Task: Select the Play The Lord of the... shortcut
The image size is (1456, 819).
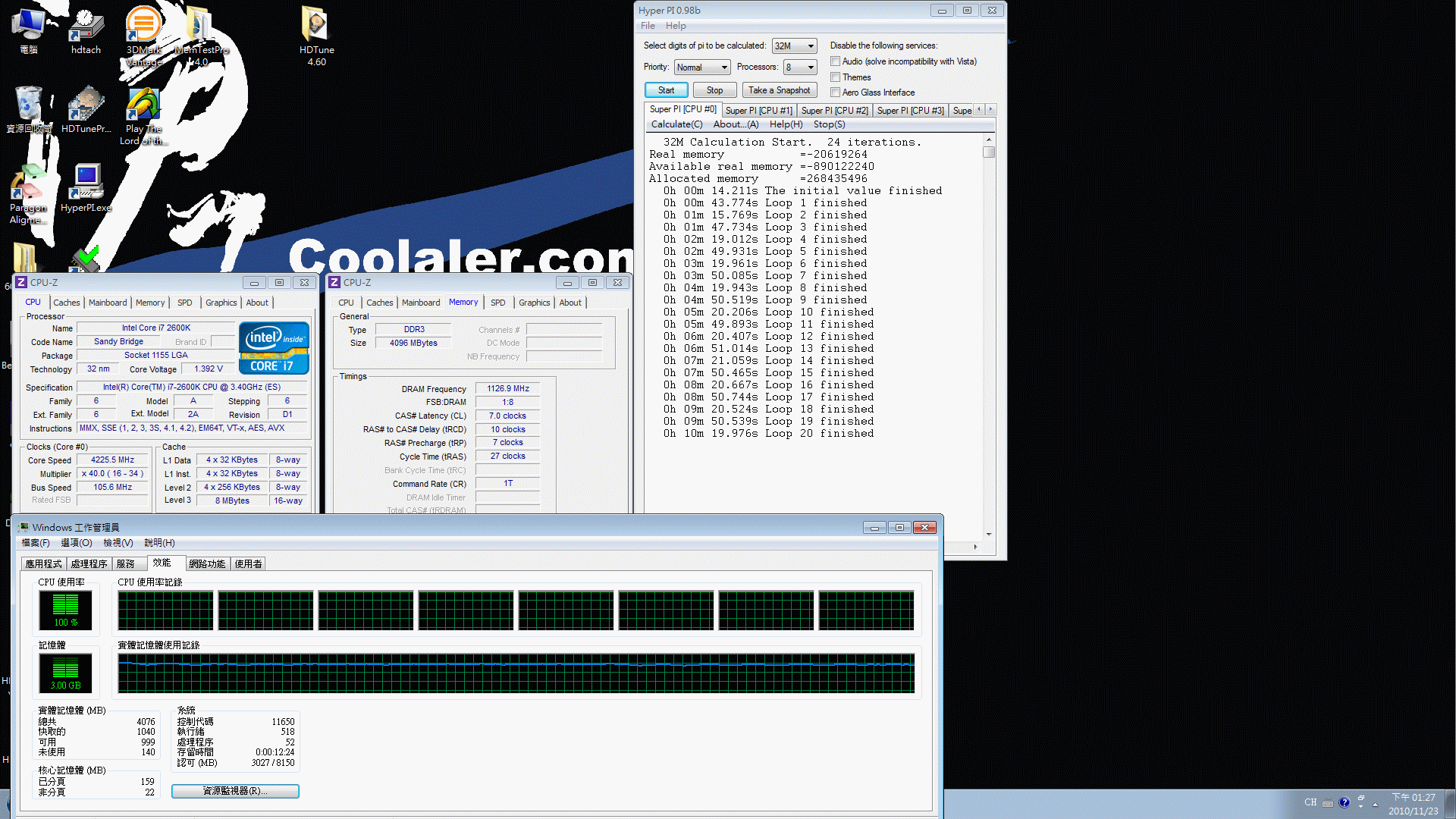Action: pyautogui.click(x=143, y=116)
